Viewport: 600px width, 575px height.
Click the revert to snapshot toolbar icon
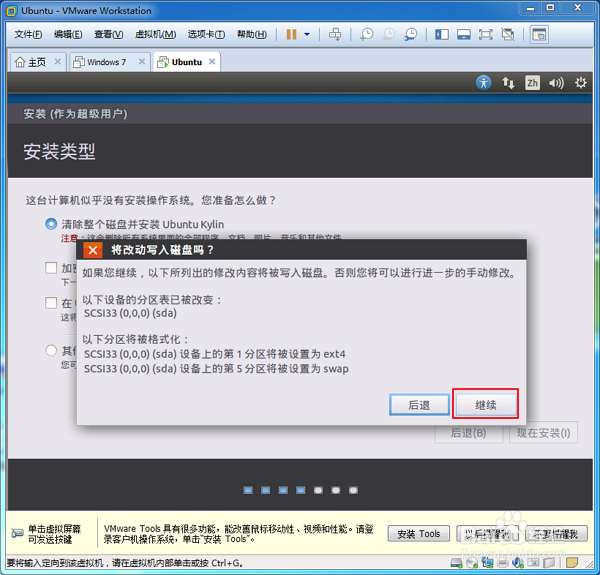tap(389, 34)
